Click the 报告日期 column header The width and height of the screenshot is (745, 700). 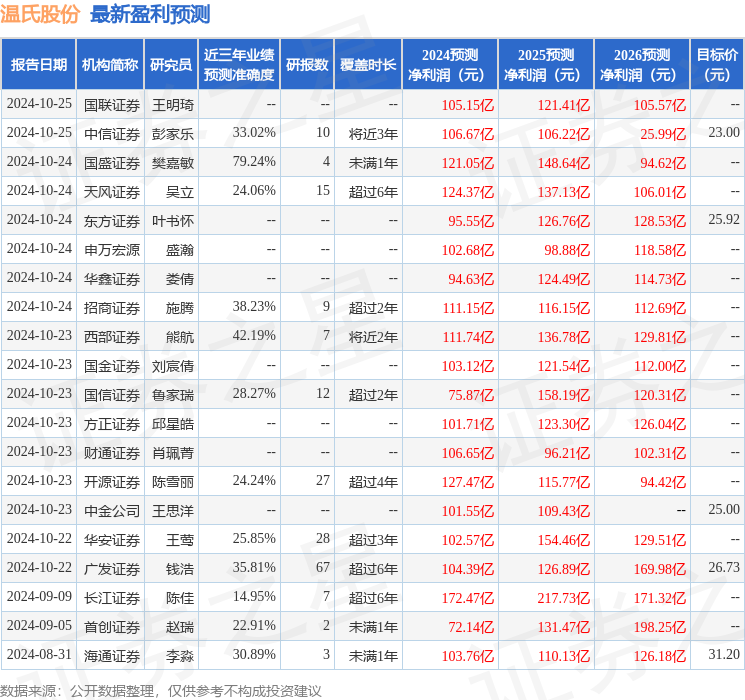click(x=38, y=64)
